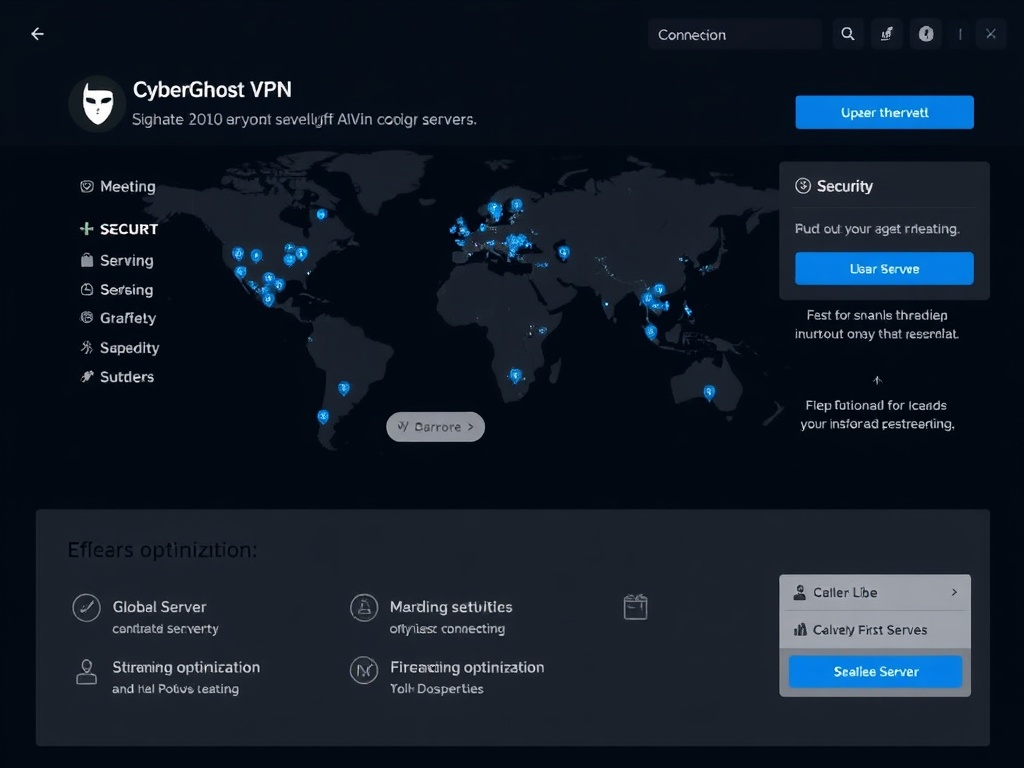Expand Caller Libe with the chevron

point(954,592)
